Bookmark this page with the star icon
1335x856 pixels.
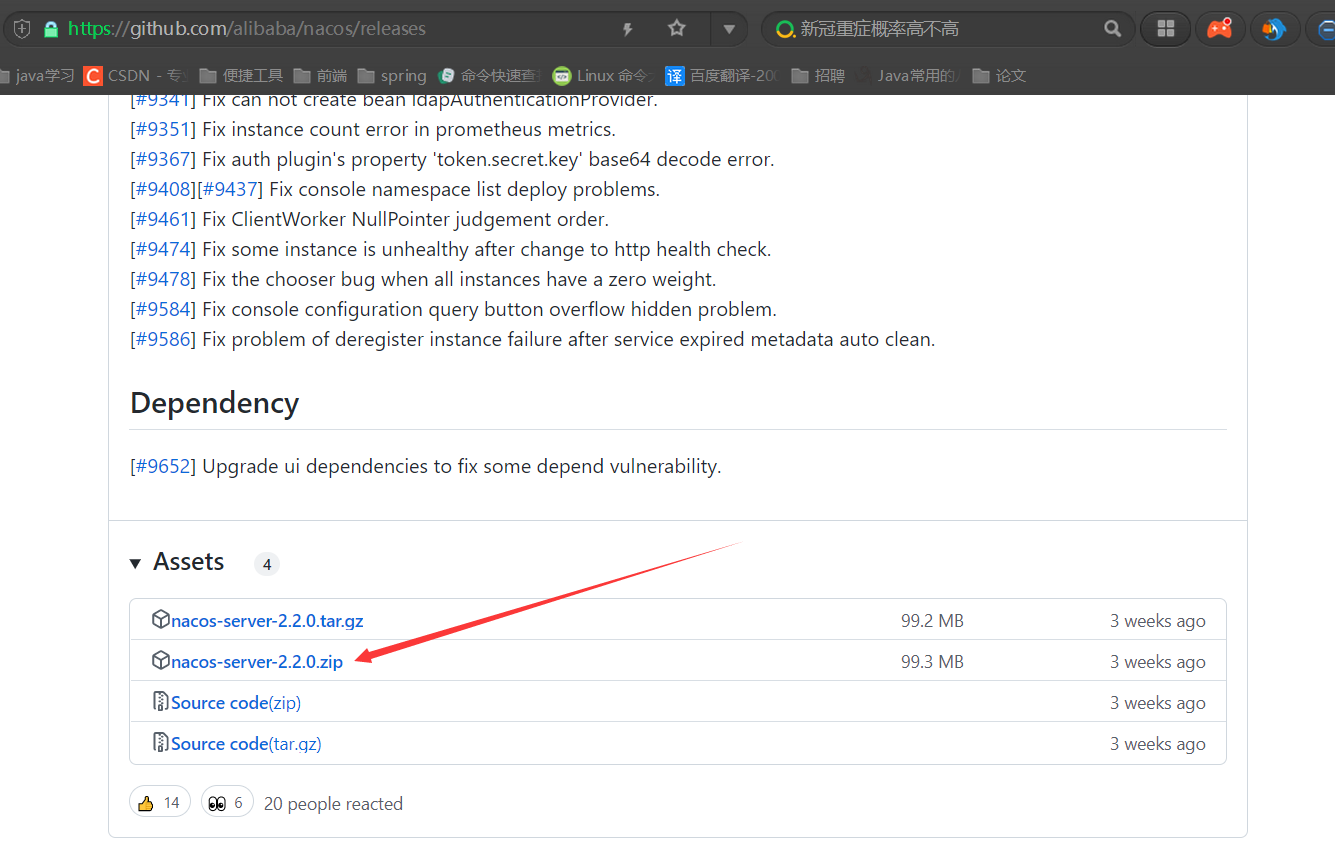pos(677,29)
